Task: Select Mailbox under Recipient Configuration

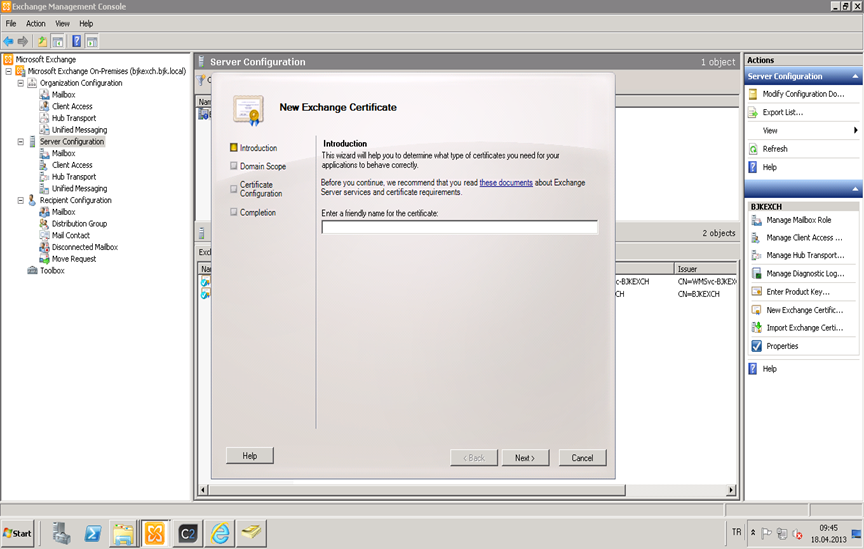Action: click(x=63, y=212)
